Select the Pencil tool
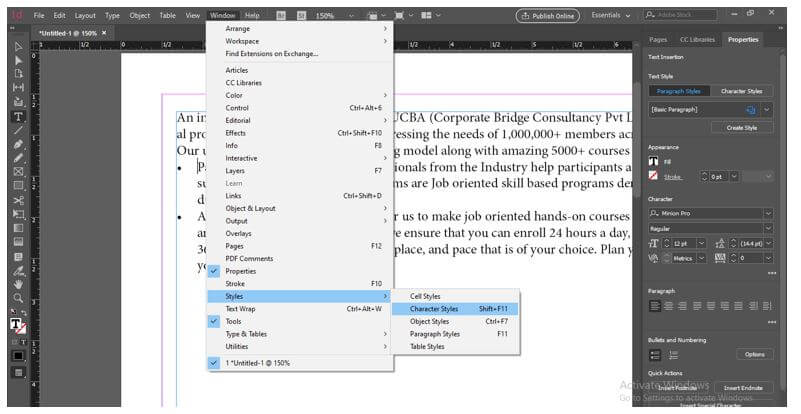This screenshot has width=801, height=414. [x=18, y=158]
